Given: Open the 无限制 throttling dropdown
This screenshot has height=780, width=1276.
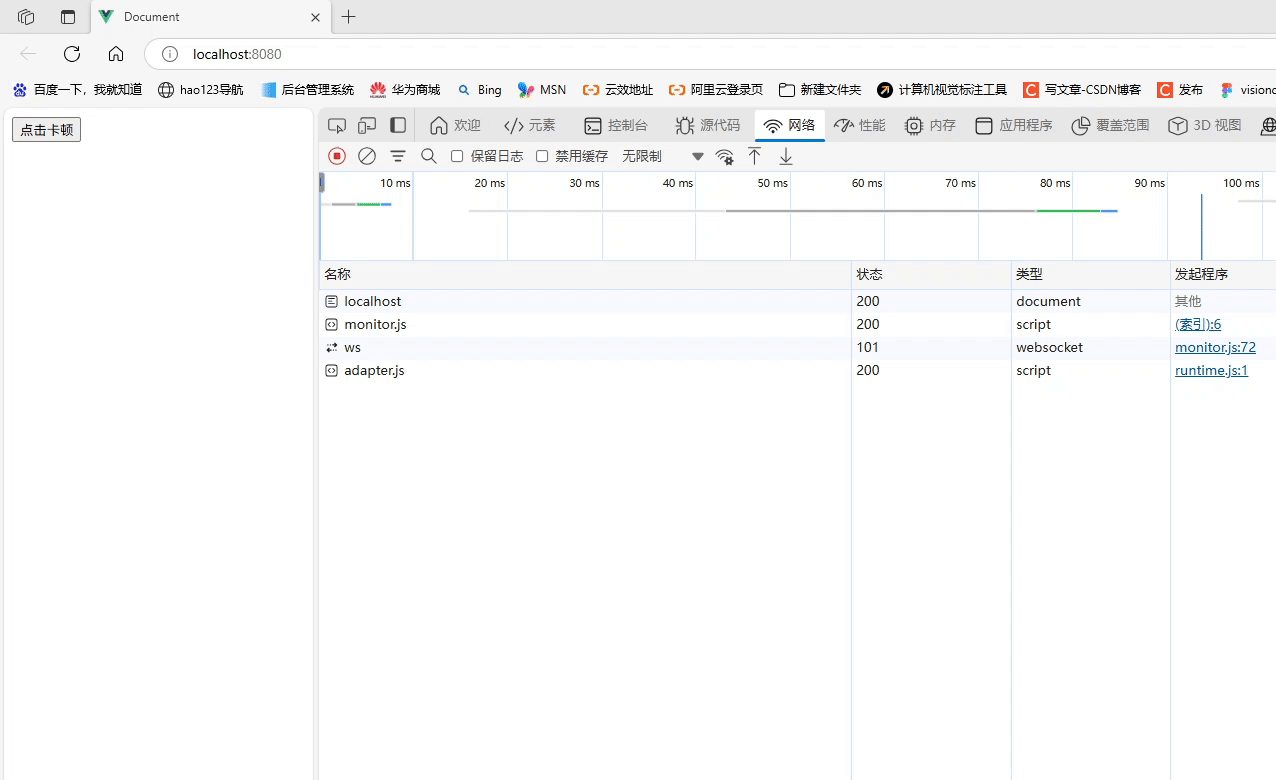Looking at the screenshot, I should (x=662, y=156).
